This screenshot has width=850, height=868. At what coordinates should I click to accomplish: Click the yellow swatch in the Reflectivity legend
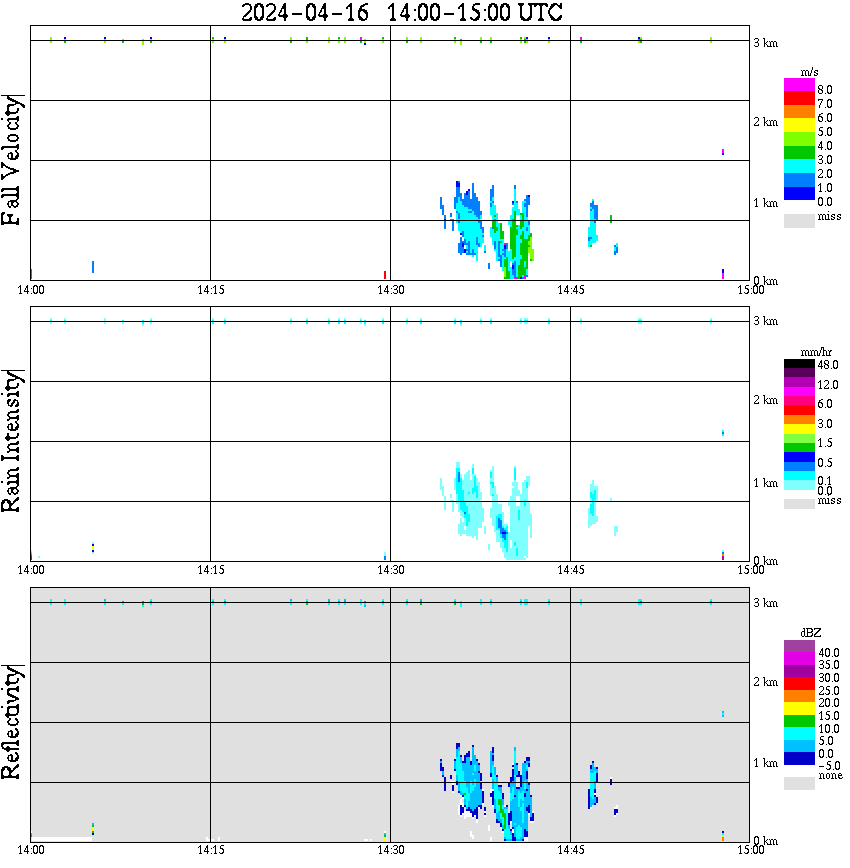tap(799, 709)
